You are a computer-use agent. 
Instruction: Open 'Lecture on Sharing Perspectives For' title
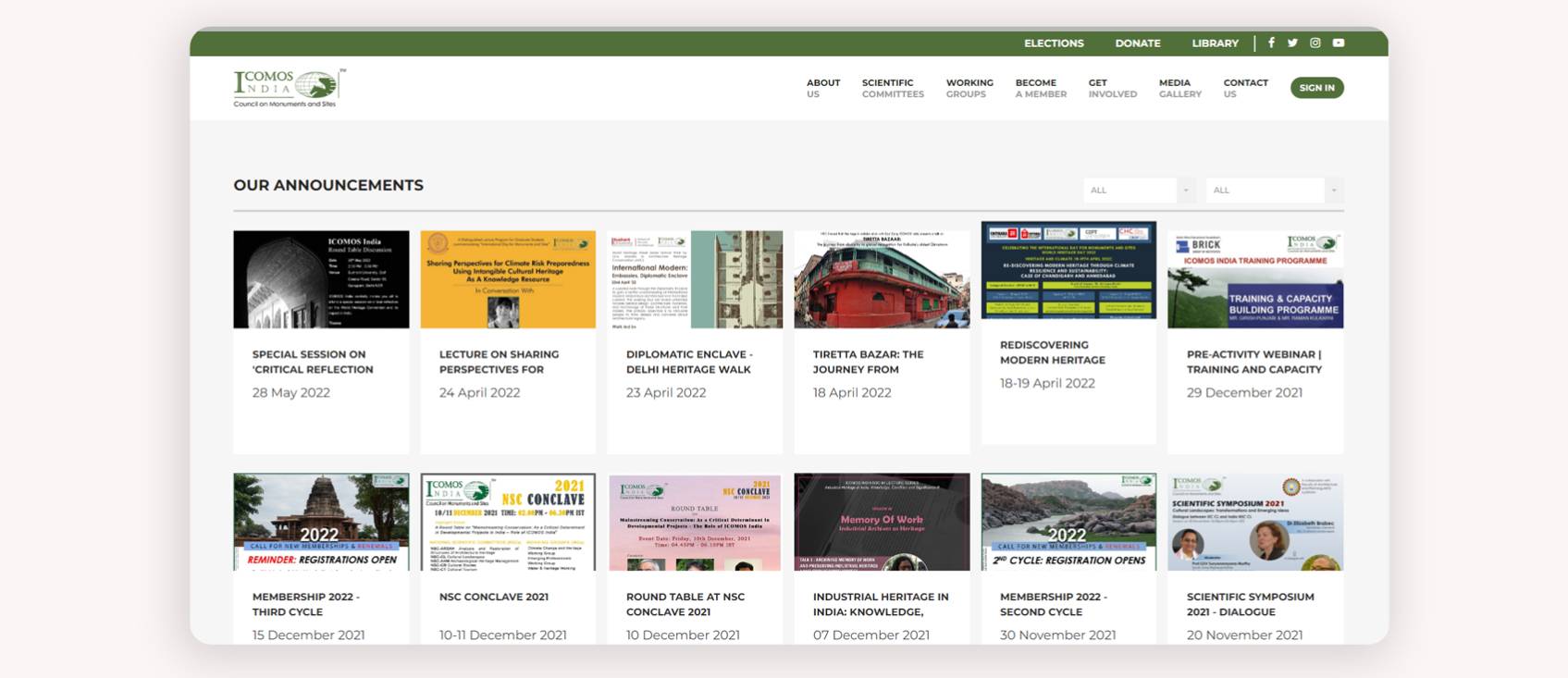[x=499, y=362]
